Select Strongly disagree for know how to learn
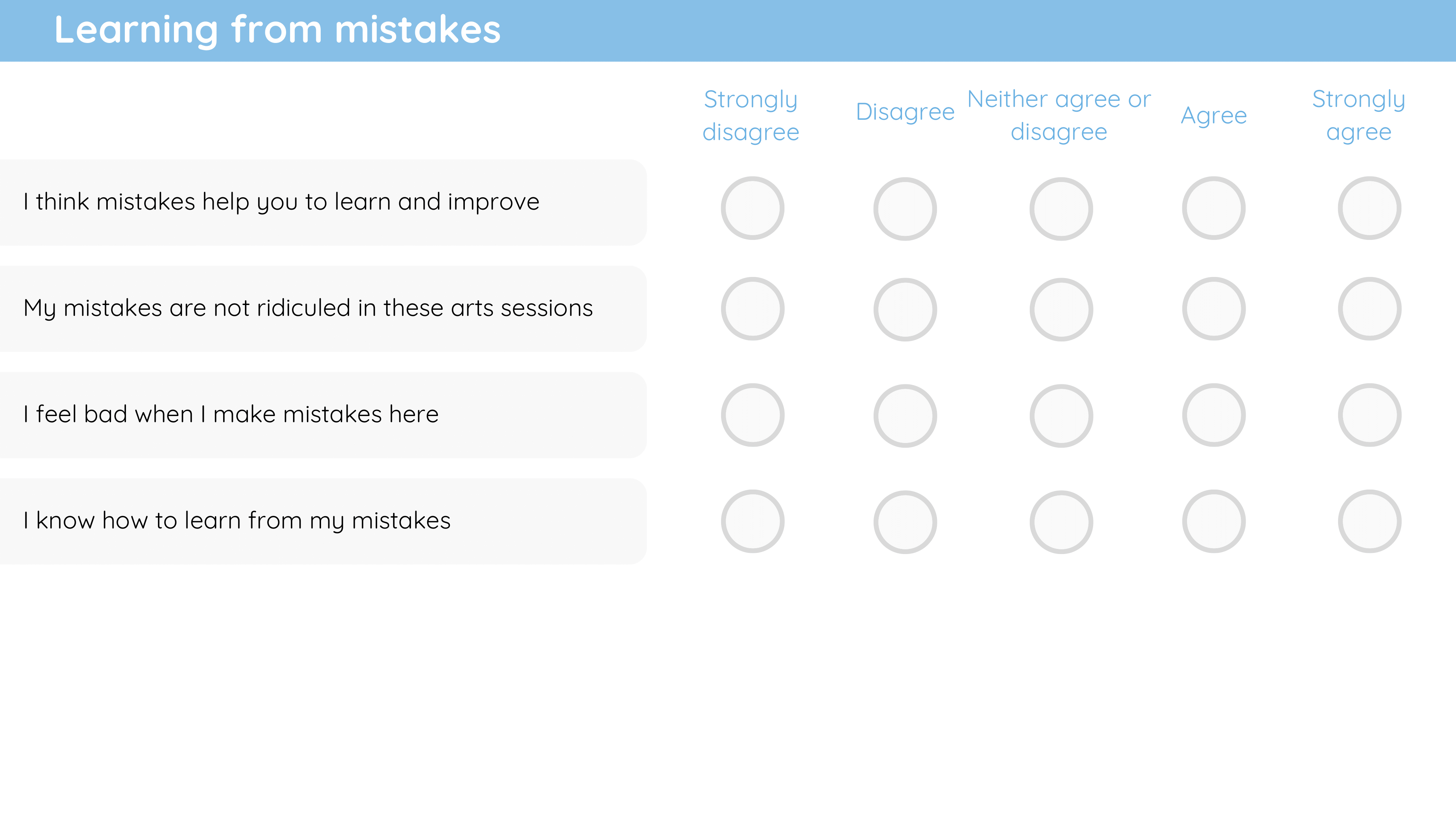This screenshot has width=1456, height=819. pos(752,521)
